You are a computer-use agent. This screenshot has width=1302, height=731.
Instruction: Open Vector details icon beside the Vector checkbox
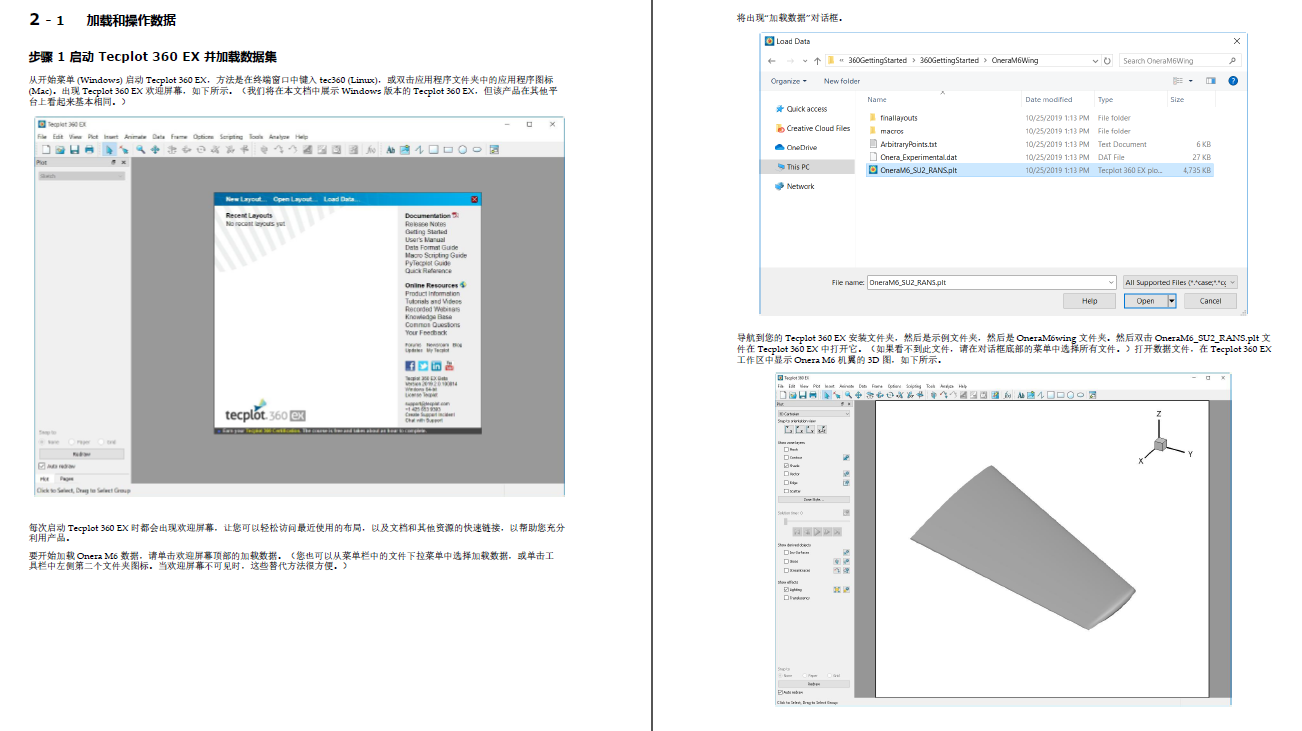(846, 474)
